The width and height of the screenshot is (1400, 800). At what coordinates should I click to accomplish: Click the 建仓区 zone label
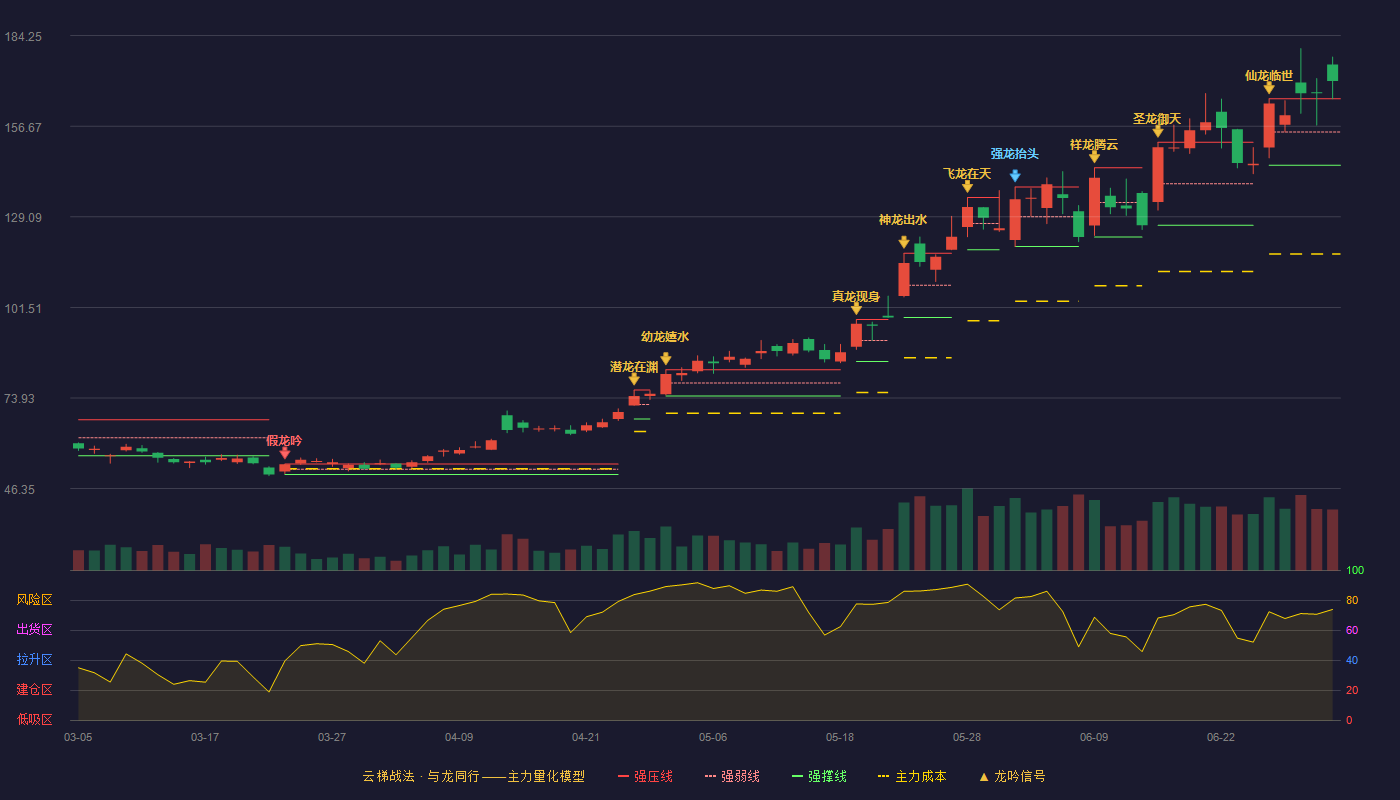click(x=35, y=690)
